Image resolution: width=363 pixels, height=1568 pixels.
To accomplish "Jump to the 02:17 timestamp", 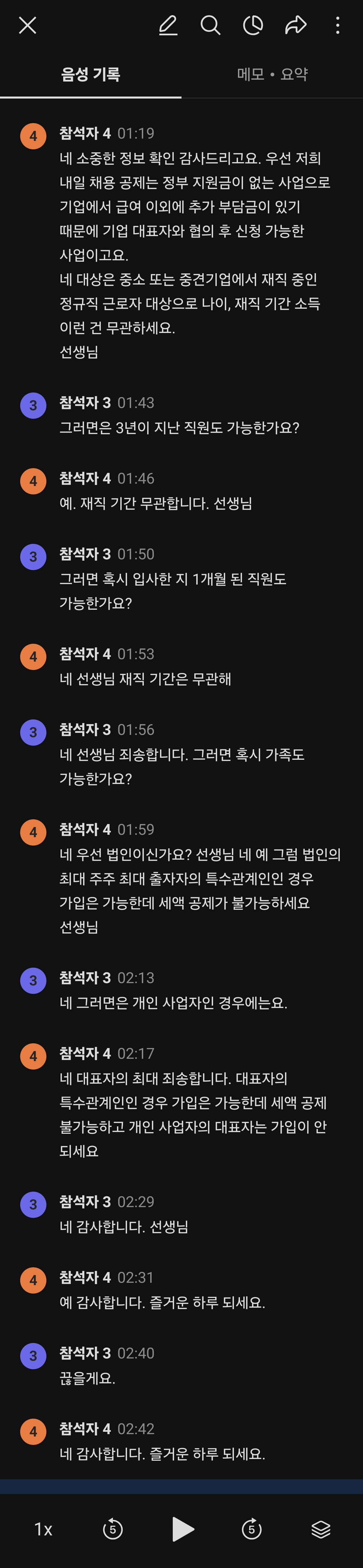I will (135, 1053).
